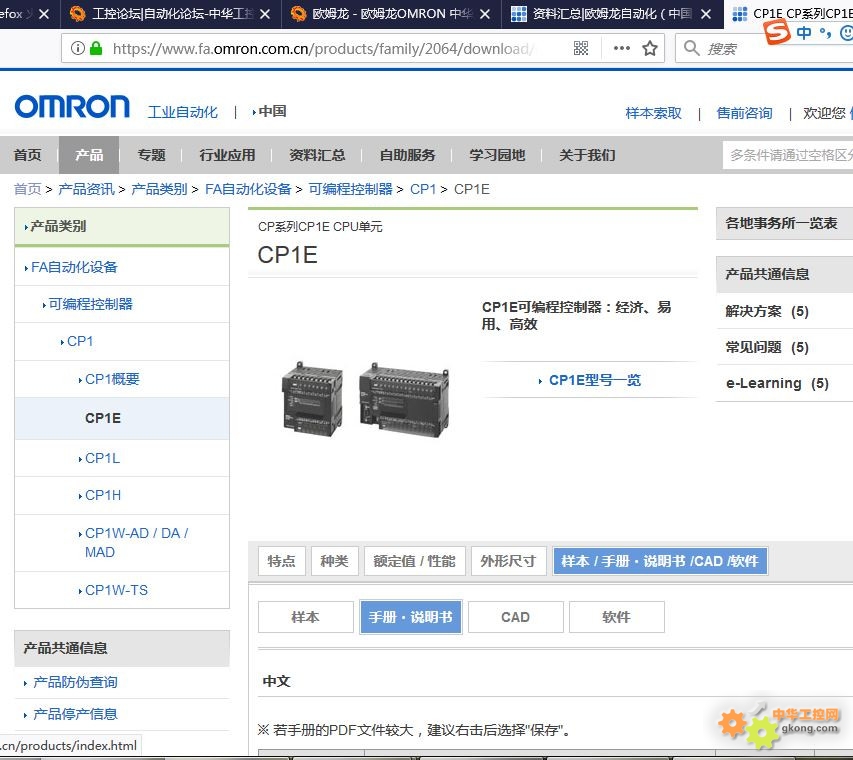Image resolution: width=853 pixels, height=760 pixels.
Task: Click the search magnifier icon in search box
Action: [x=691, y=48]
